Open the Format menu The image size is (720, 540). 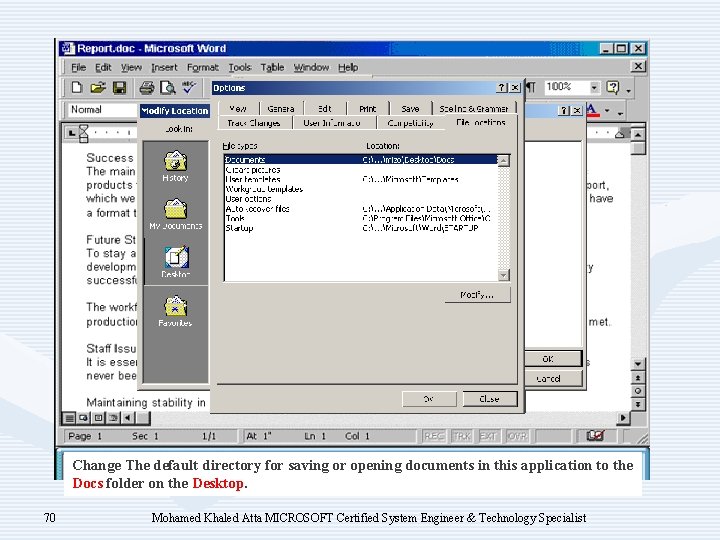[x=202, y=68]
